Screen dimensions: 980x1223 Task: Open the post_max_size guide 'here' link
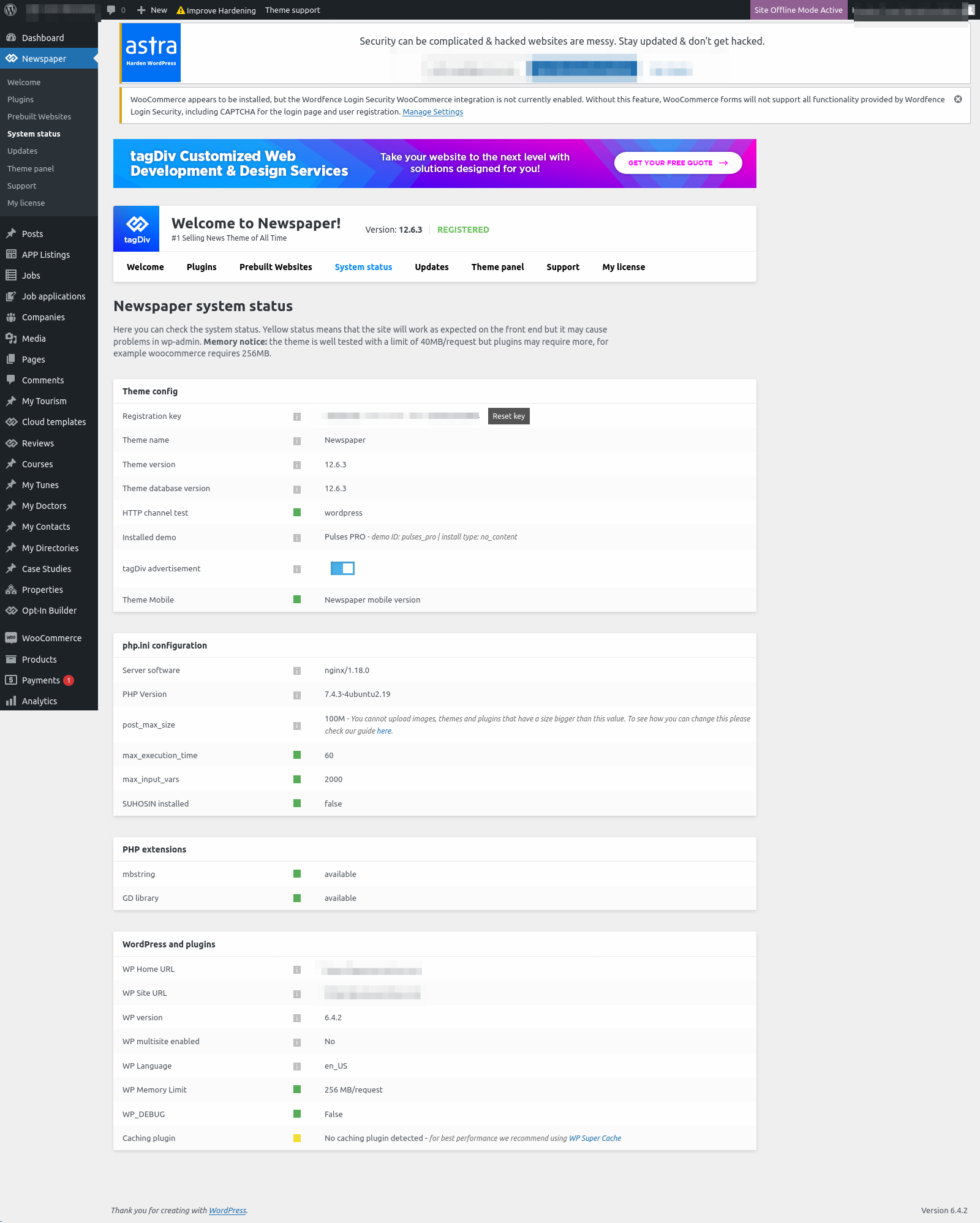tap(384, 731)
